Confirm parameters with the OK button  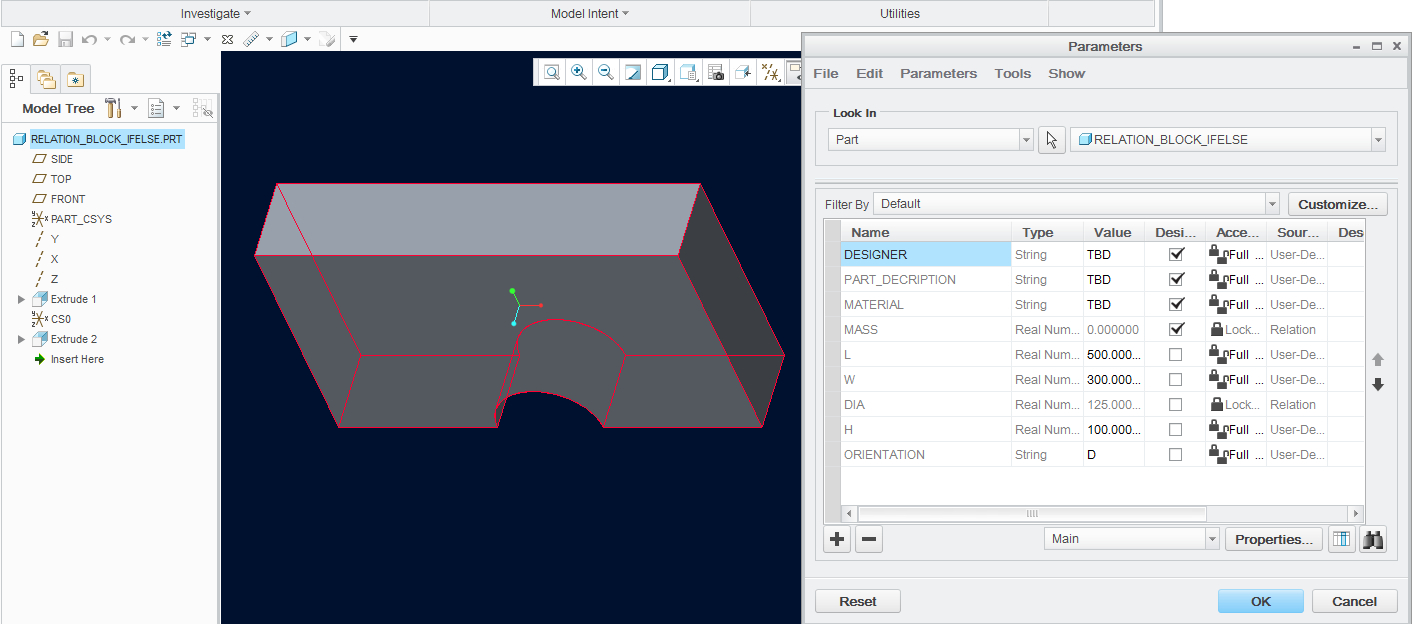(1260, 601)
